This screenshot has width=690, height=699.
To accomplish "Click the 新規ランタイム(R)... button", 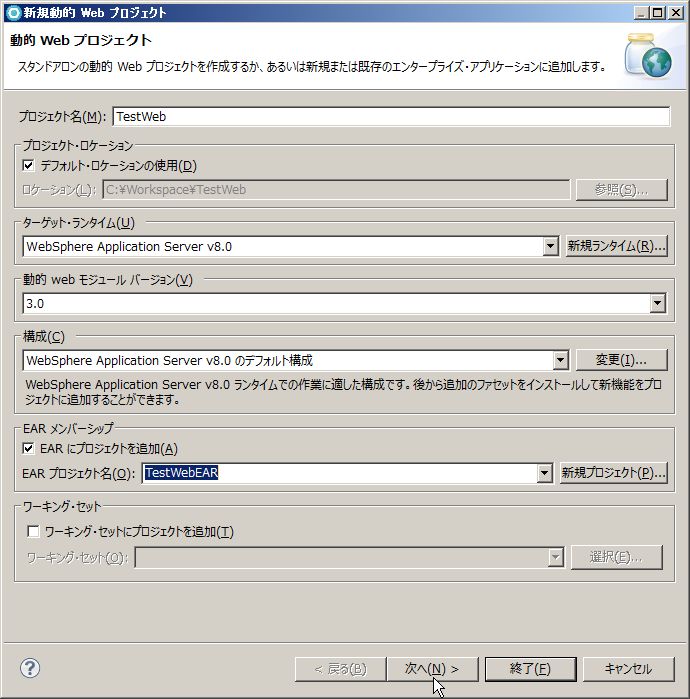I will coord(616,246).
